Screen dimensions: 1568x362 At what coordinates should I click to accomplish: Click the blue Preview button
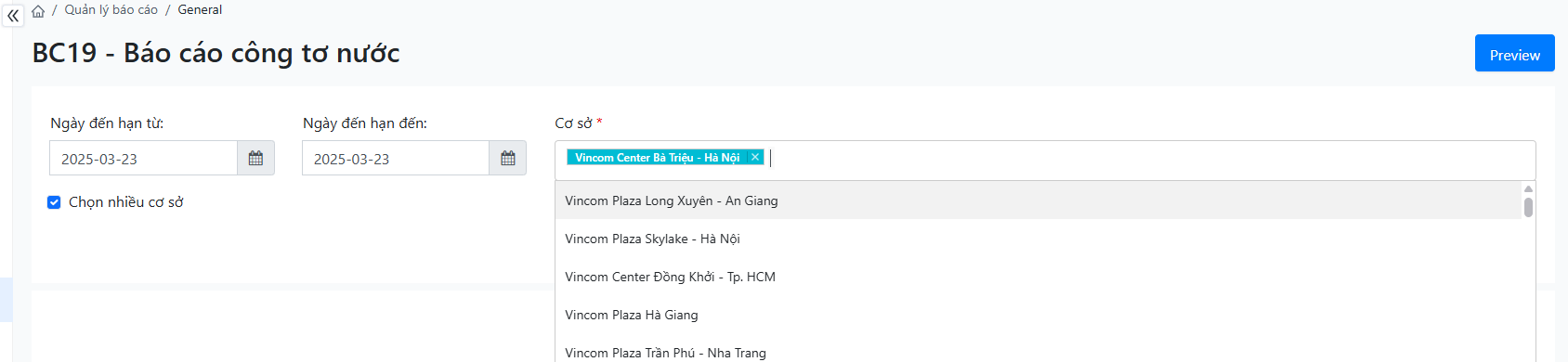(1514, 54)
